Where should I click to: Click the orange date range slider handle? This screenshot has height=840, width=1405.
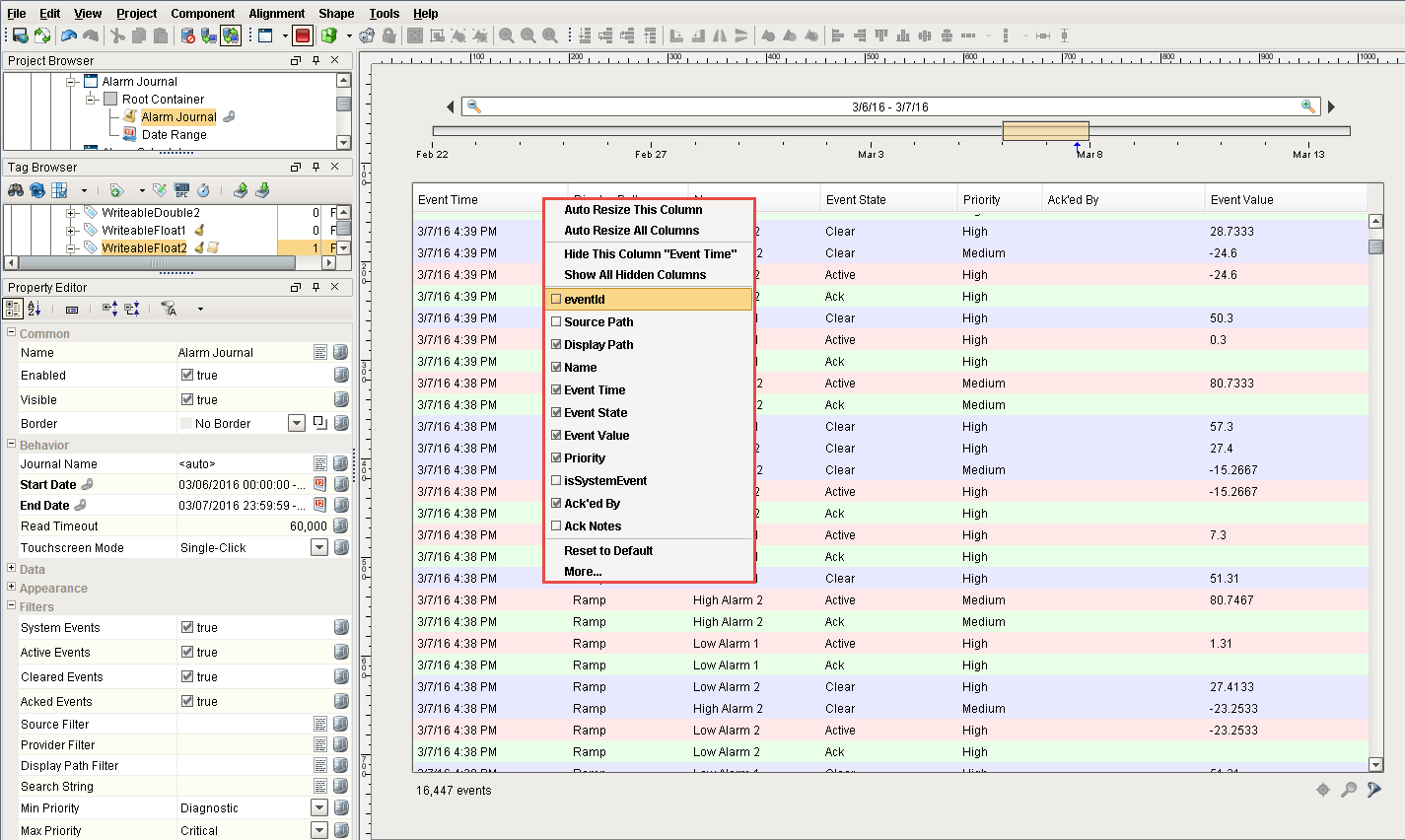click(1045, 129)
